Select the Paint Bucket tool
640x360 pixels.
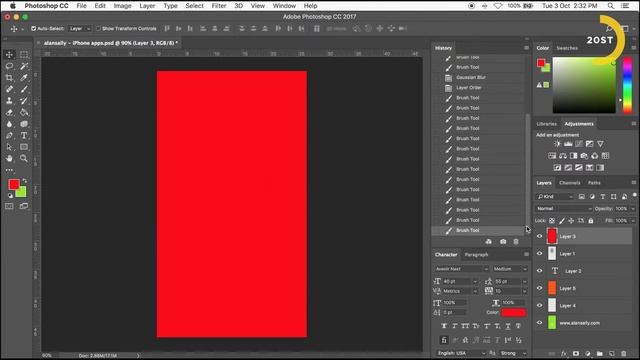click(x=24, y=112)
